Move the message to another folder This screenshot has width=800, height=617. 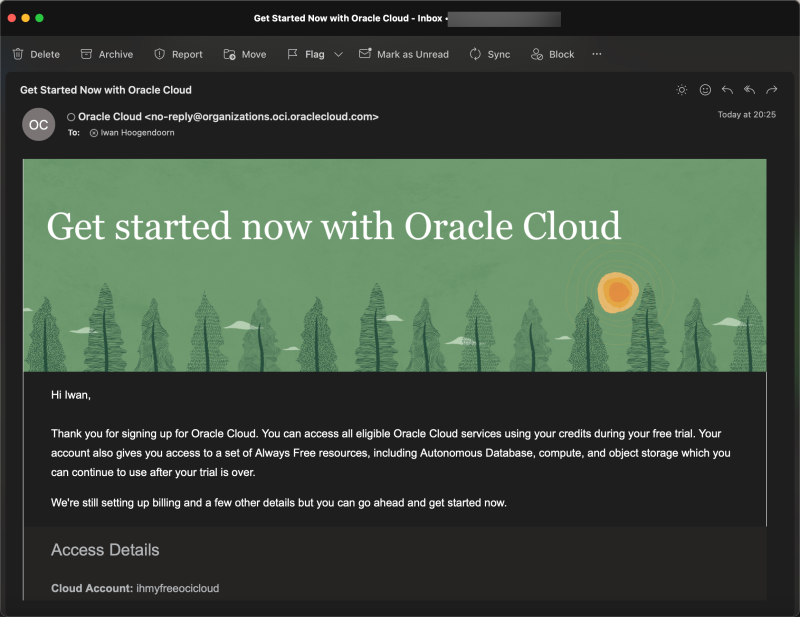(244, 54)
